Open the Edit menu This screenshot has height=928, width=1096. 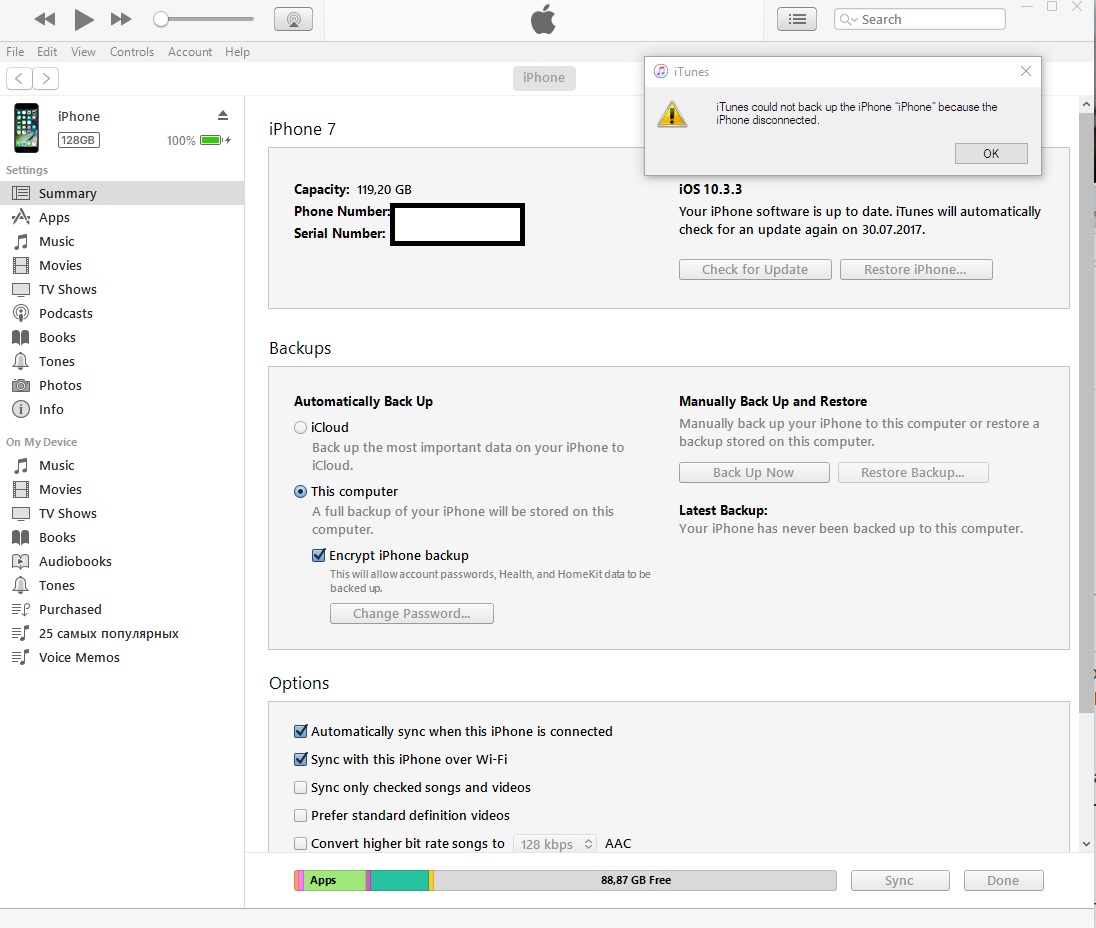47,52
